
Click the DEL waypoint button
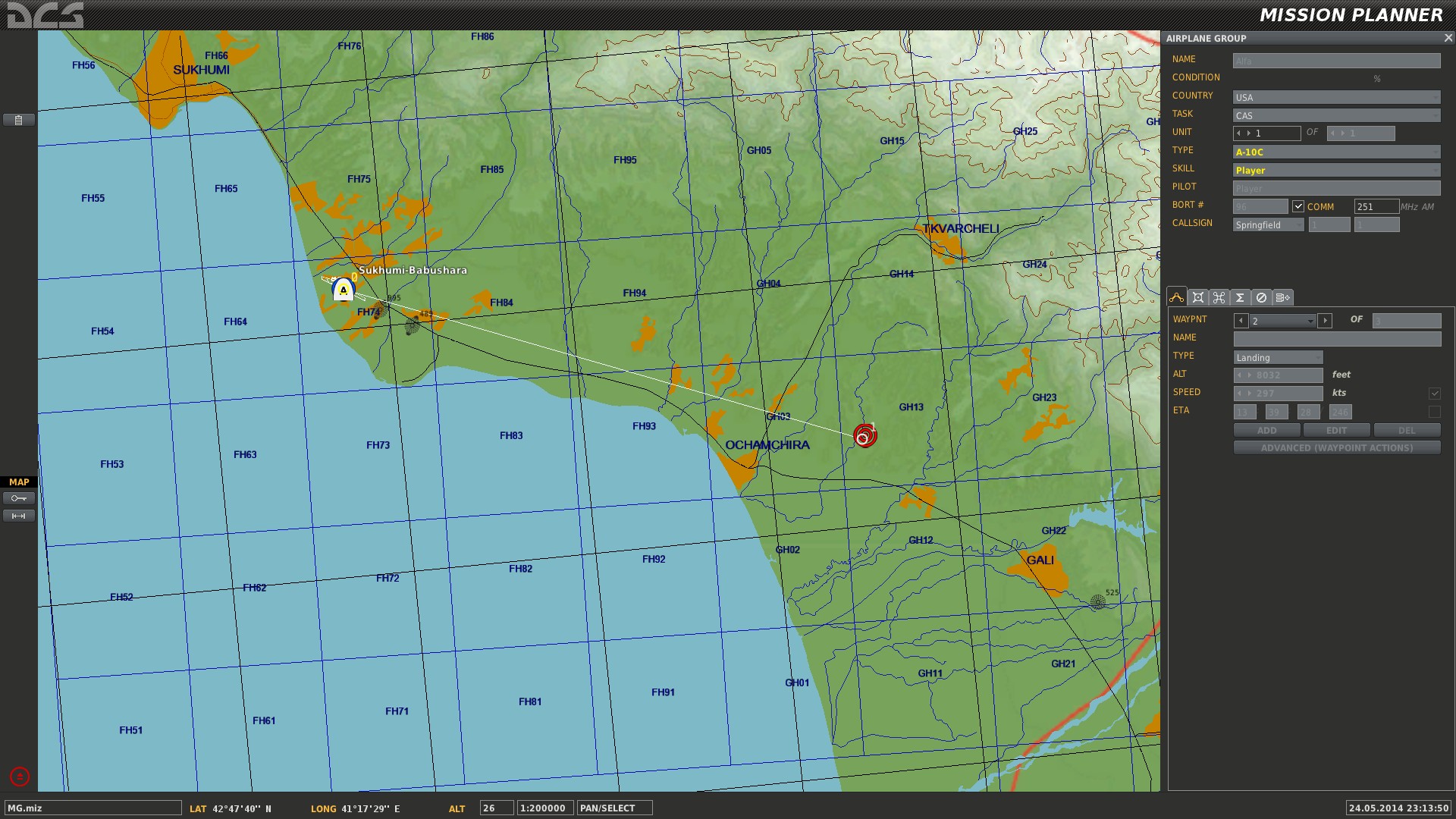(x=1407, y=430)
